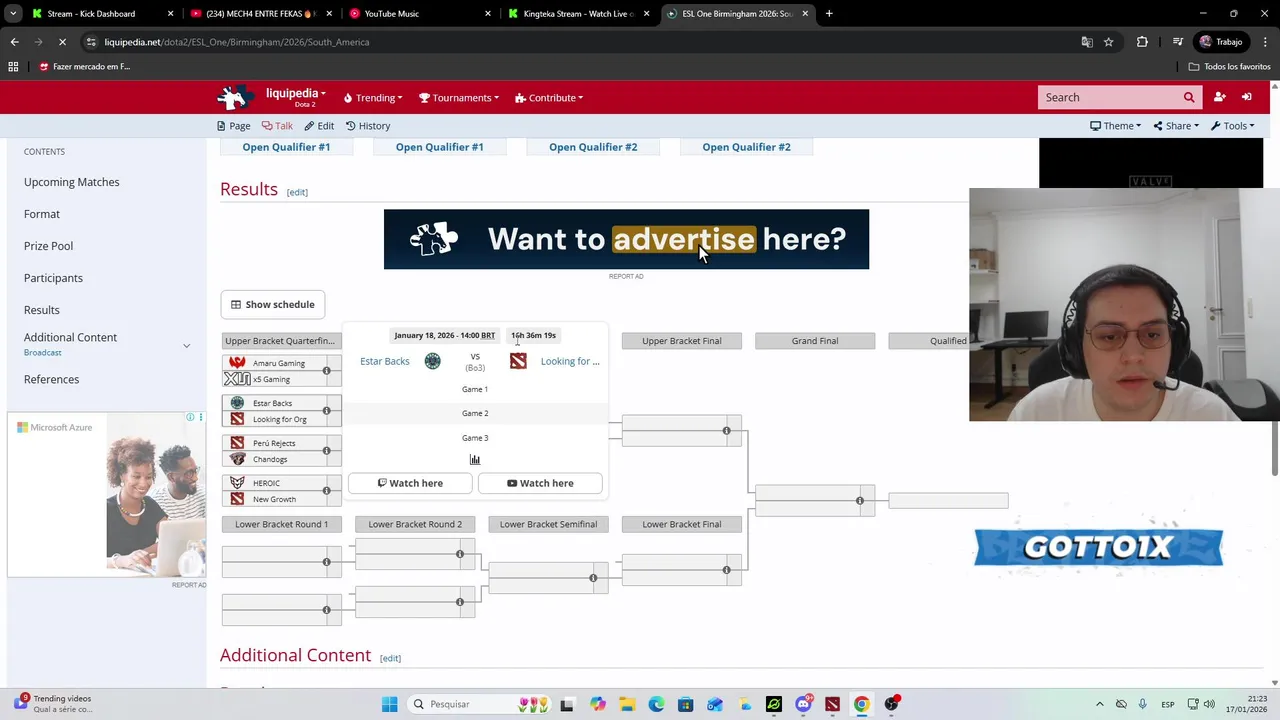Open the Tools dropdown
Image resolution: width=1280 pixels, height=720 pixels.
pyautogui.click(x=1232, y=126)
